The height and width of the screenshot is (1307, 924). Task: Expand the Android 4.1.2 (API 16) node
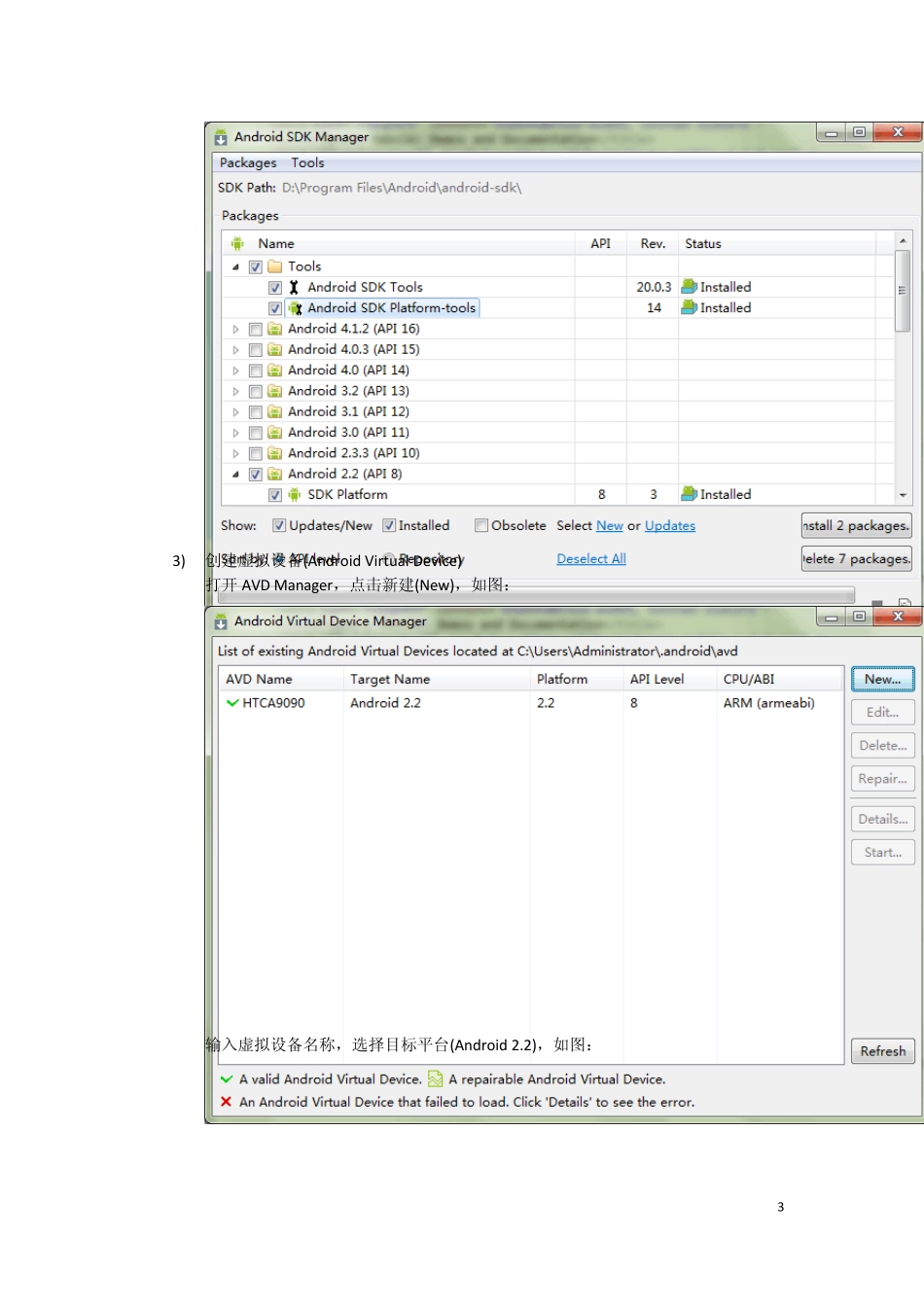pos(235,330)
